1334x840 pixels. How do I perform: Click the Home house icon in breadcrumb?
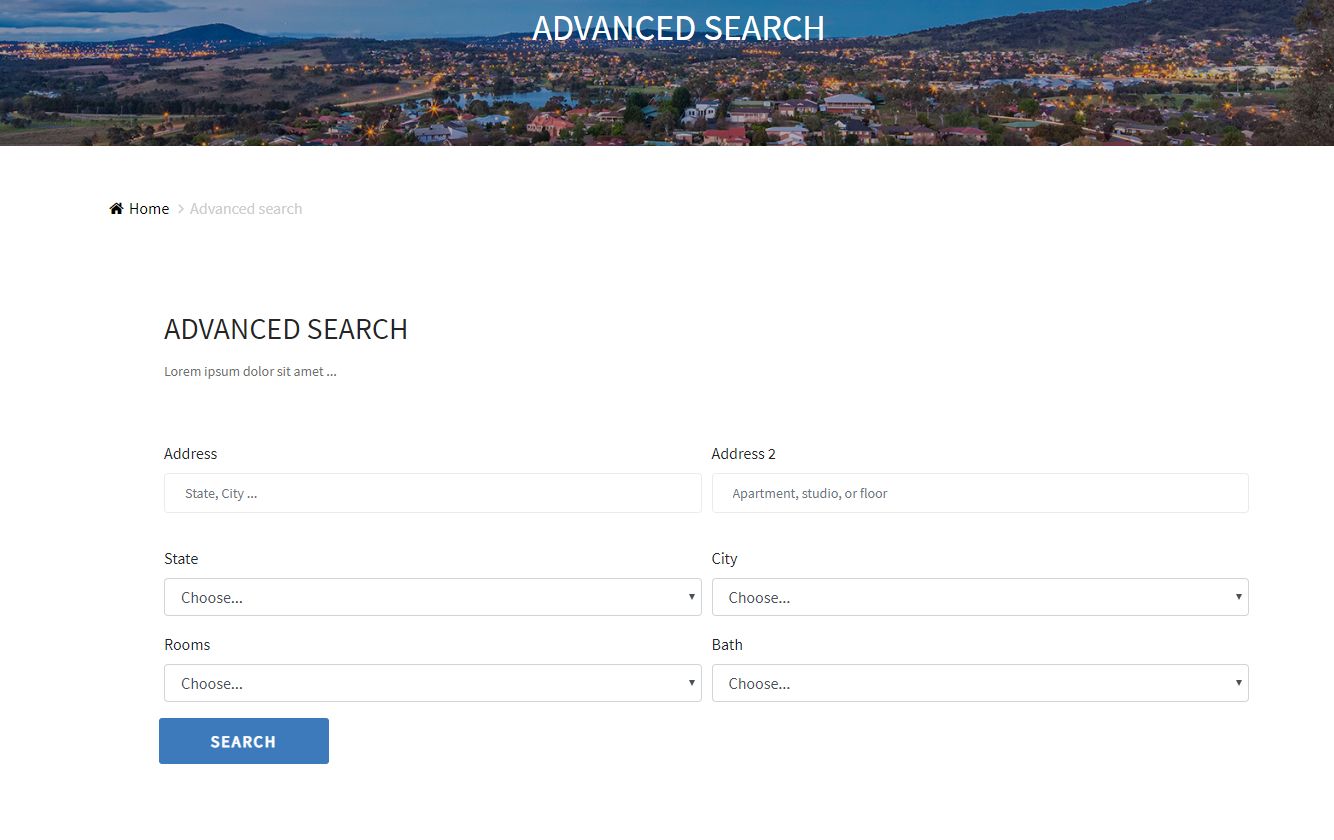[x=116, y=209]
